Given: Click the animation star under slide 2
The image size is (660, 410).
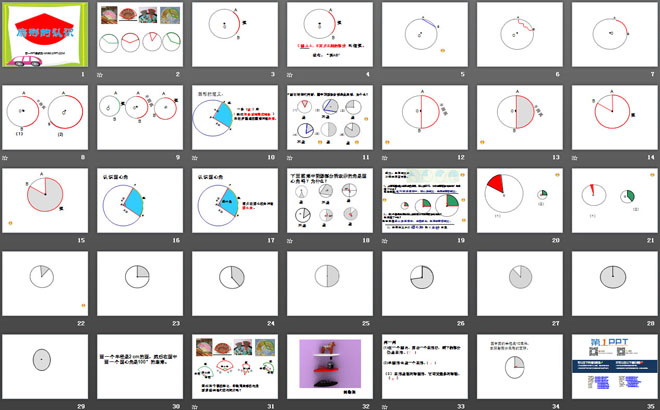Looking at the screenshot, I should 100,75.
